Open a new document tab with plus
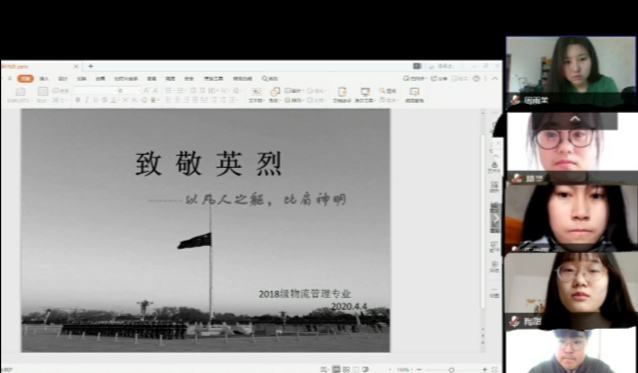Image resolution: width=638 pixels, height=373 pixels. tap(90, 66)
